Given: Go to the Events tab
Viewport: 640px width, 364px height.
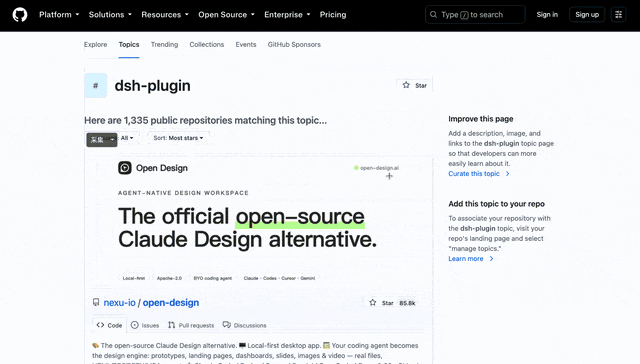Looking at the screenshot, I should click(x=246, y=44).
